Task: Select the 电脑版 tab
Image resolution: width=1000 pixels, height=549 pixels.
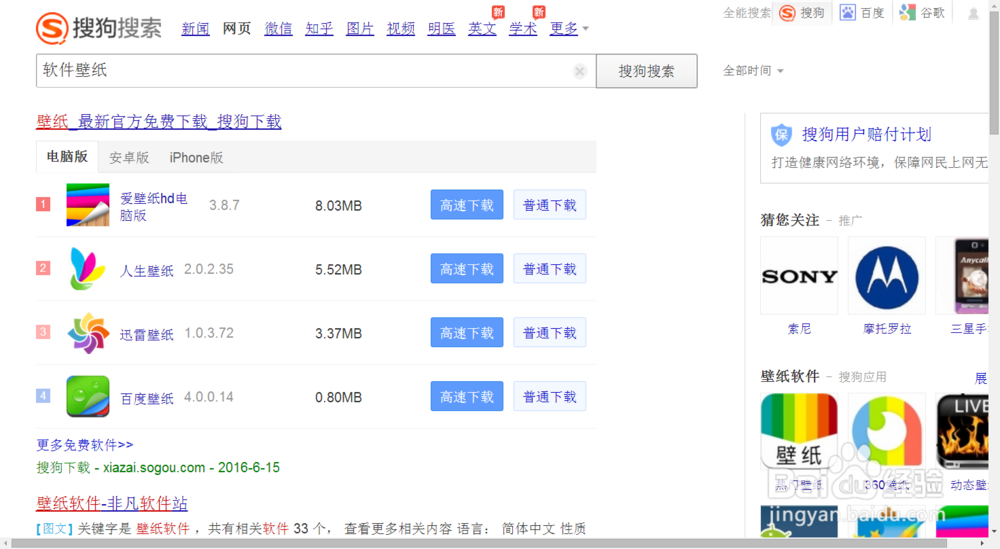Action: (x=67, y=157)
